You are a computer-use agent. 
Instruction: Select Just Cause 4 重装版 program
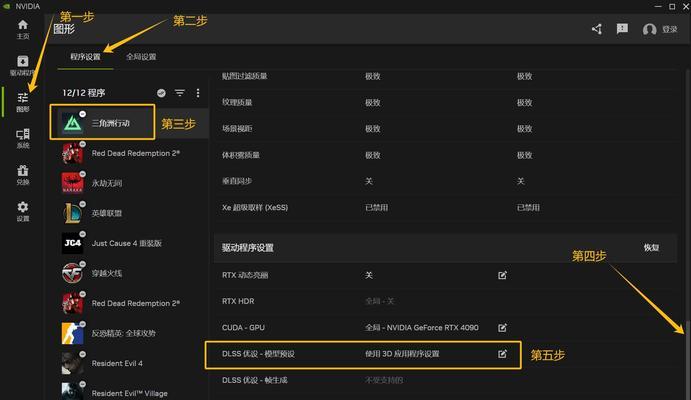[132, 243]
